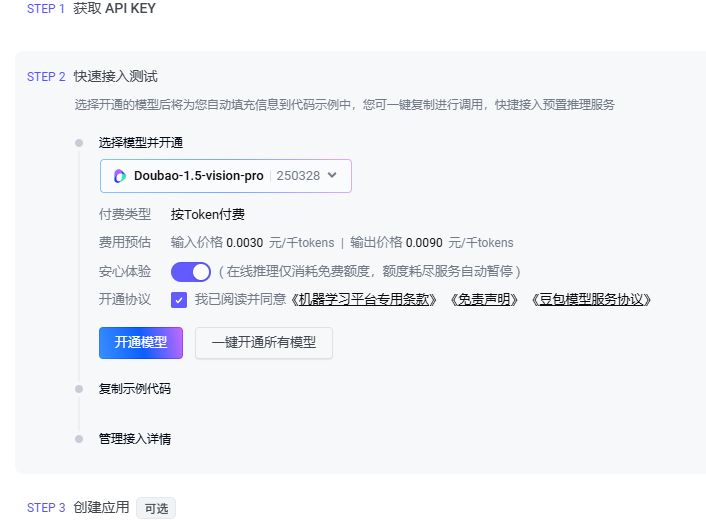
Task: Click the 一键开通所有模型 button
Action: pos(264,343)
